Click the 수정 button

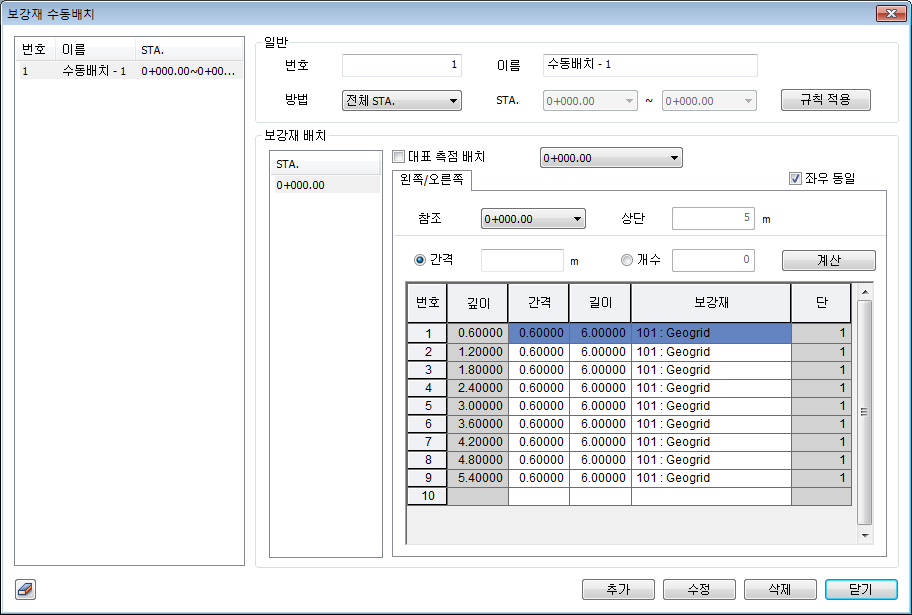pyautogui.click(x=699, y=589)
